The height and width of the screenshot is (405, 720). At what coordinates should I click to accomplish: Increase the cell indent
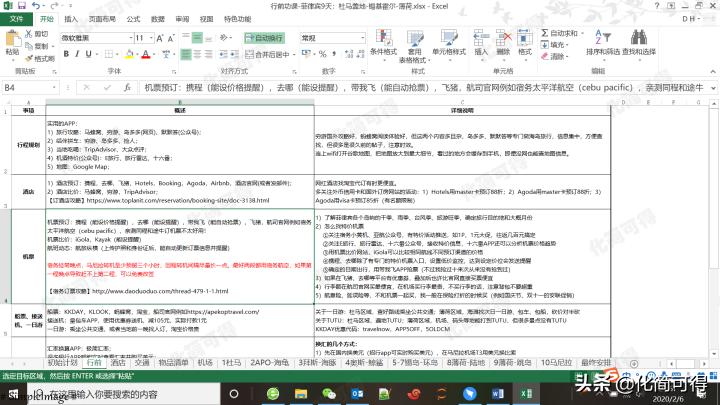pyautogui.click(x=234, y=54)
